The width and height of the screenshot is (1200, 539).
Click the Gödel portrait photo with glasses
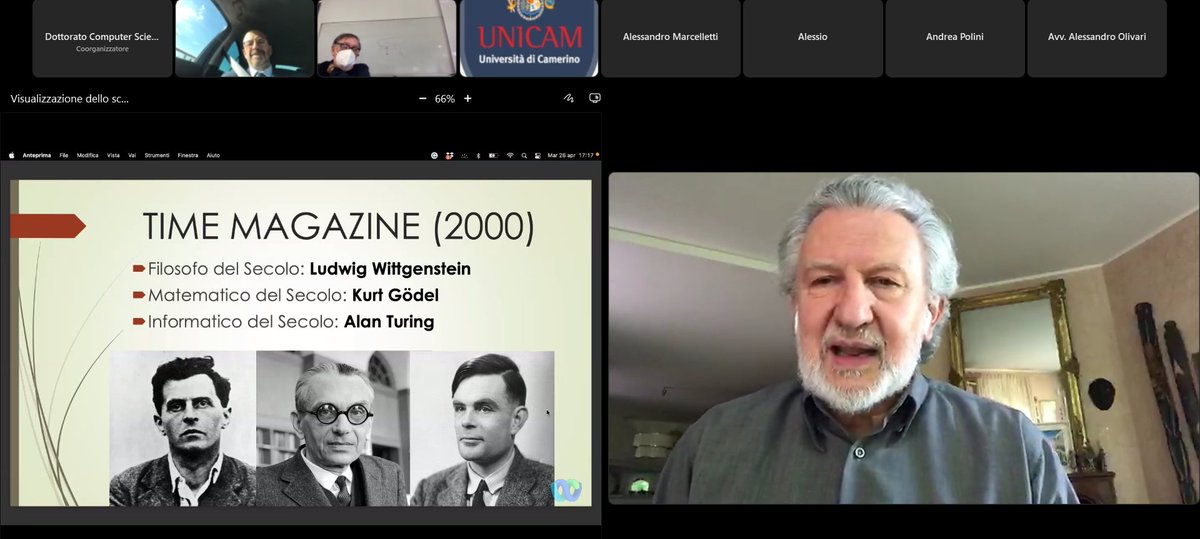[332, 428]
